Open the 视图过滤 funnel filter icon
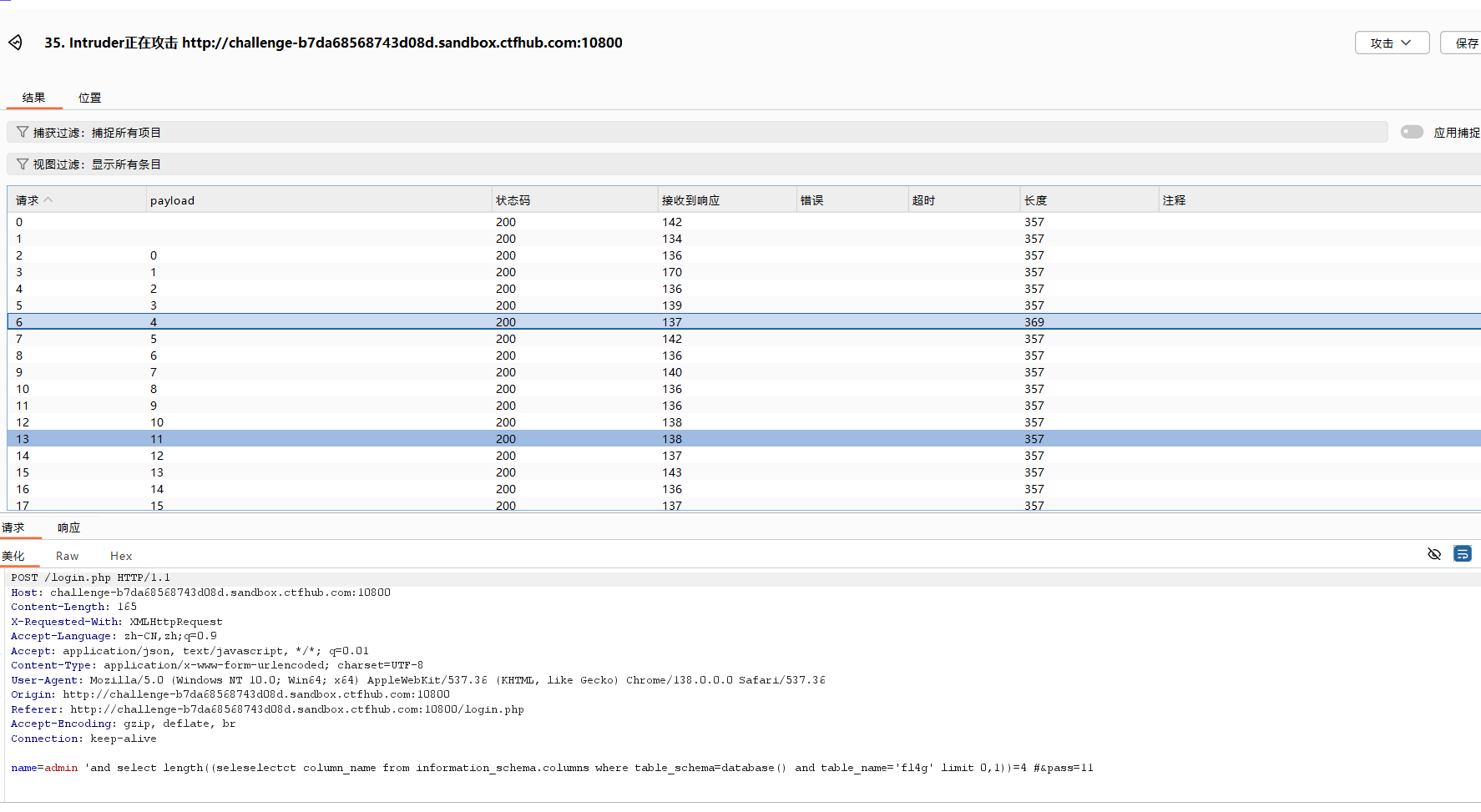The height and width of the screenshot is (812, 1481). [x=22, y=164]
